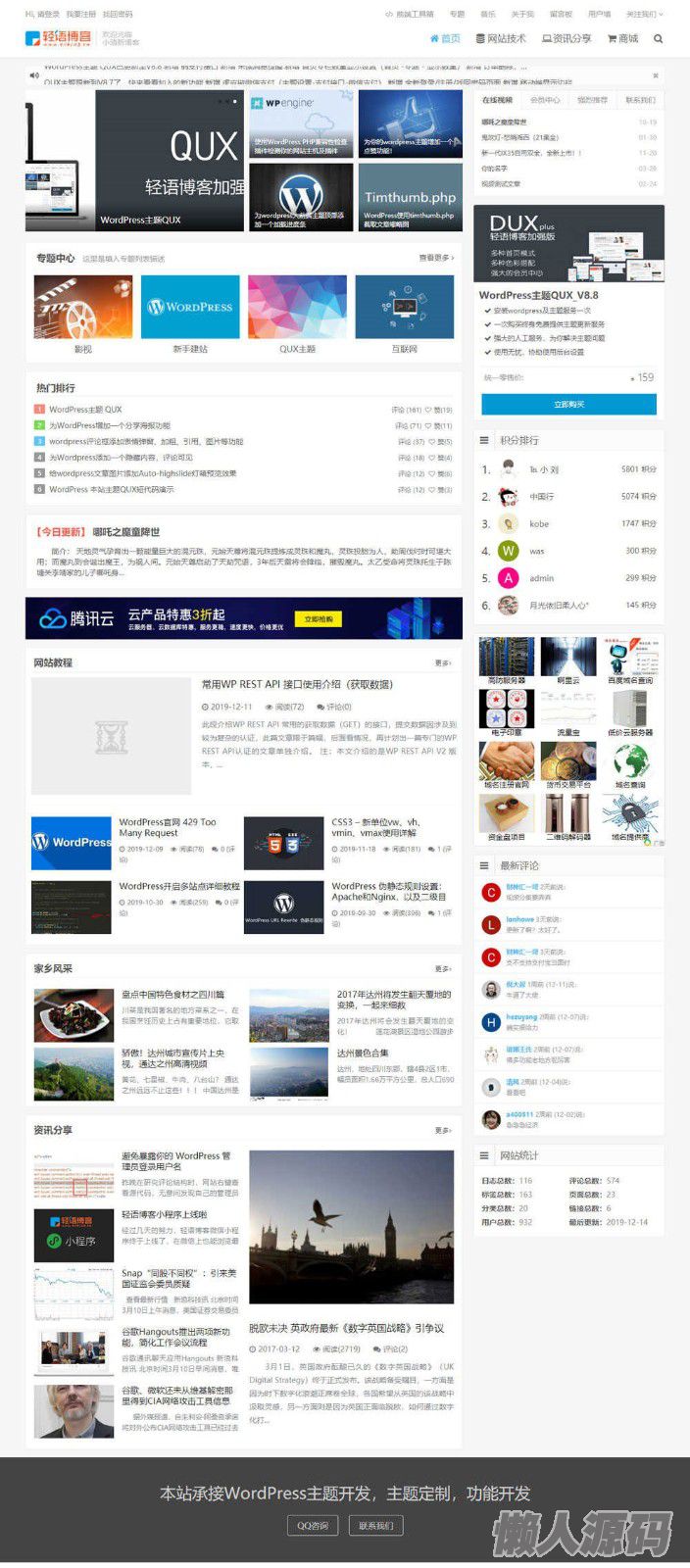Click the 轻语博客 site logo
Image resolution: width=690 pixels, height=1568 pixels.
pos(58,38)
